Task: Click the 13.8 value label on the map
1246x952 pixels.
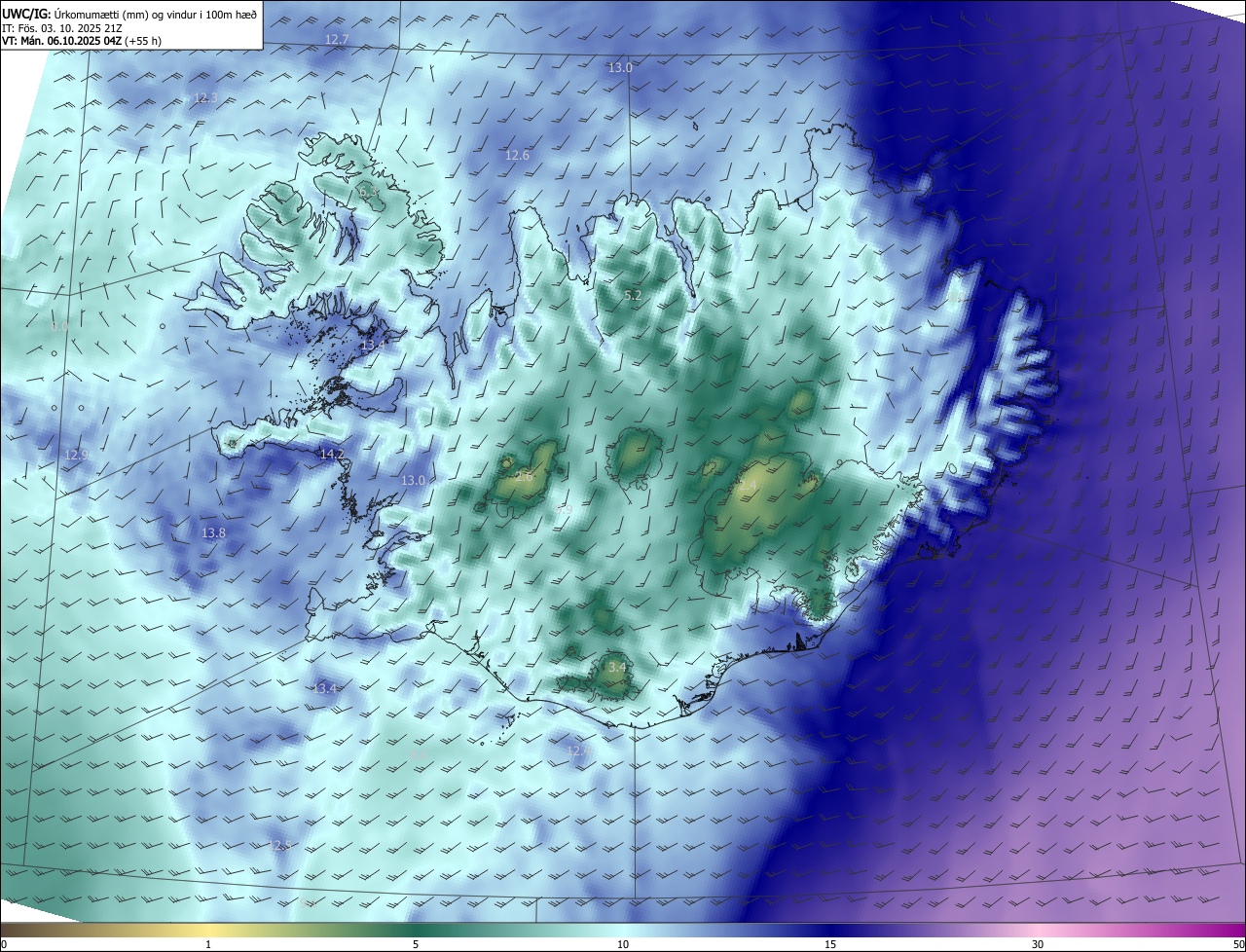Action: point(213,533)
